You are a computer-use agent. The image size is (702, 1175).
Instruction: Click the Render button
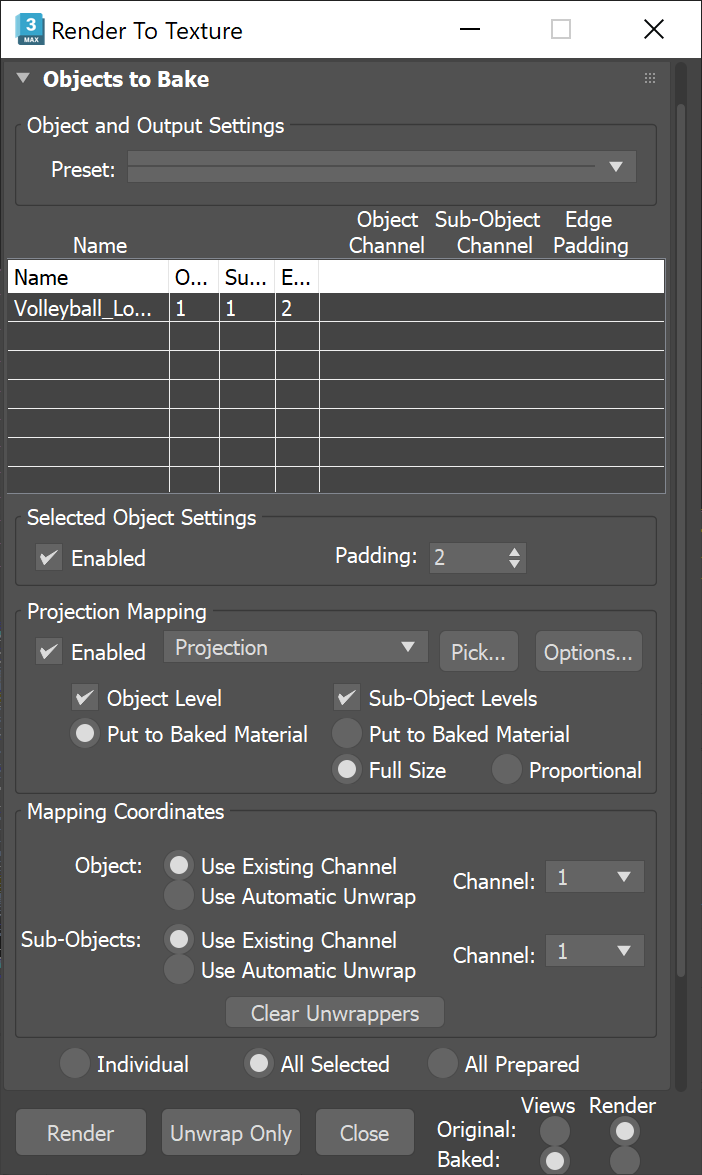pyautogui.click(x=80, y=1132)
